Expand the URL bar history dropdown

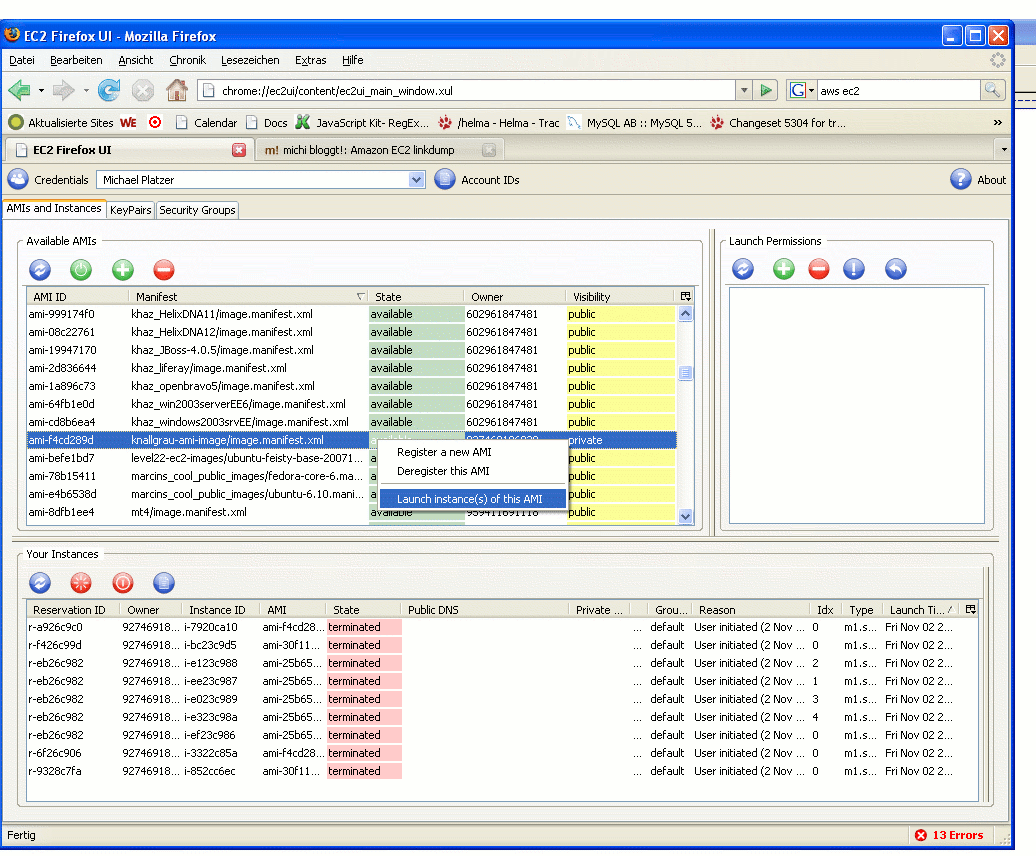[x=743, y=91]
